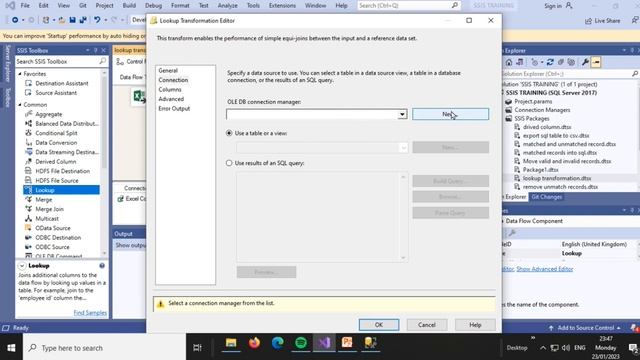Click the Refresh icon in Solution Explorer toolbar
The image size is (640, 360).
tap(550, 62)
